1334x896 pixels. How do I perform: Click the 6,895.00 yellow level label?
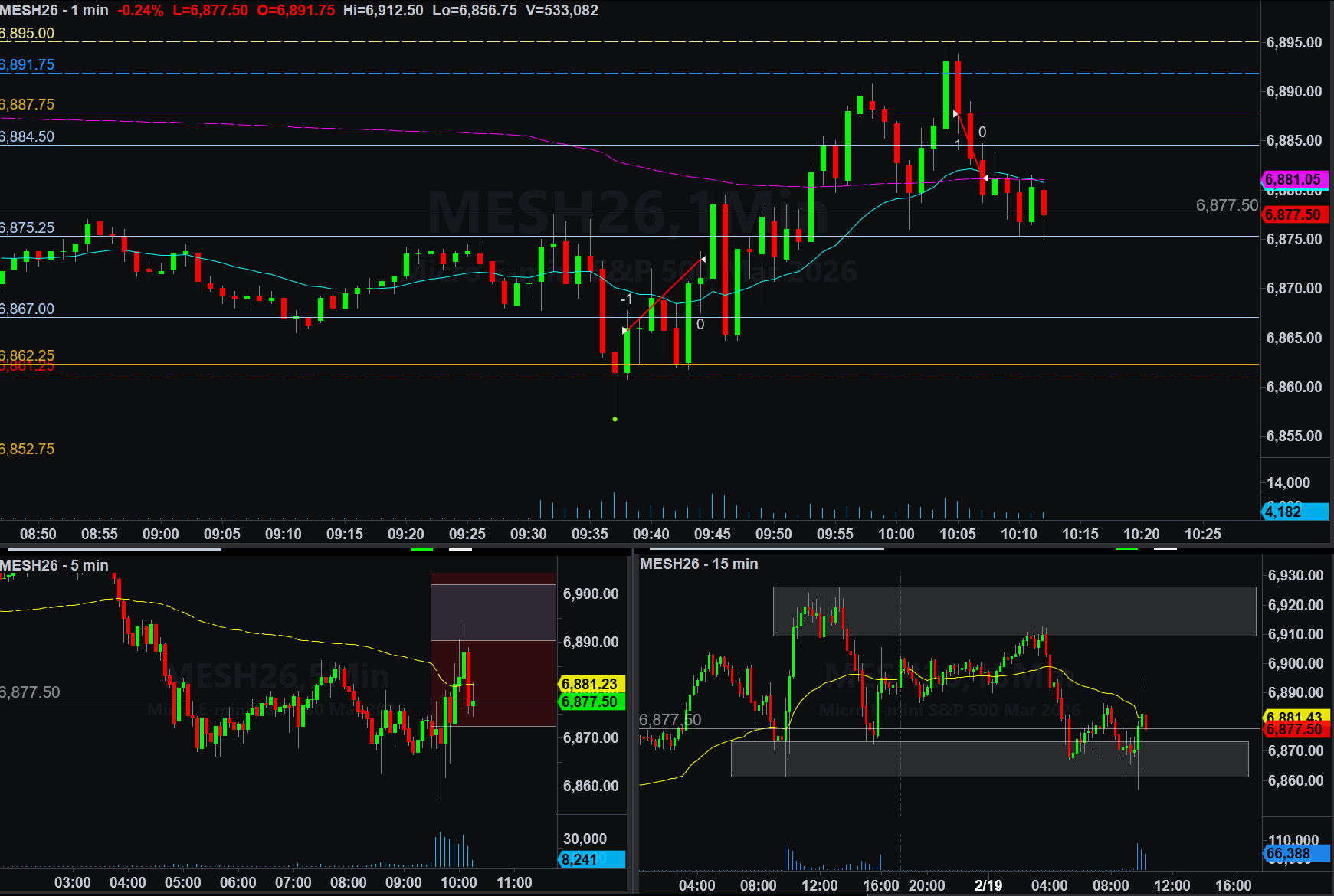click(28, 33)
